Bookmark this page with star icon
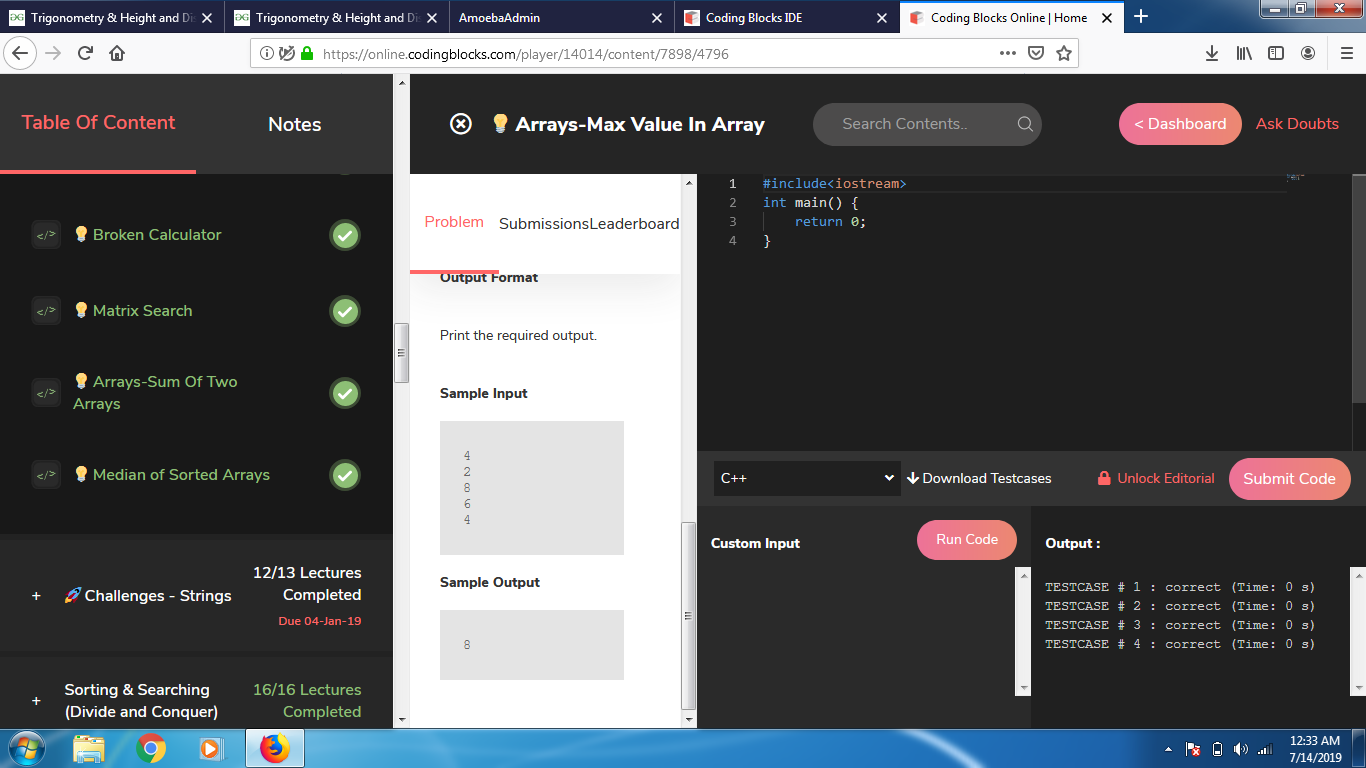1366x768 pixels. [x=1064, y=54]
